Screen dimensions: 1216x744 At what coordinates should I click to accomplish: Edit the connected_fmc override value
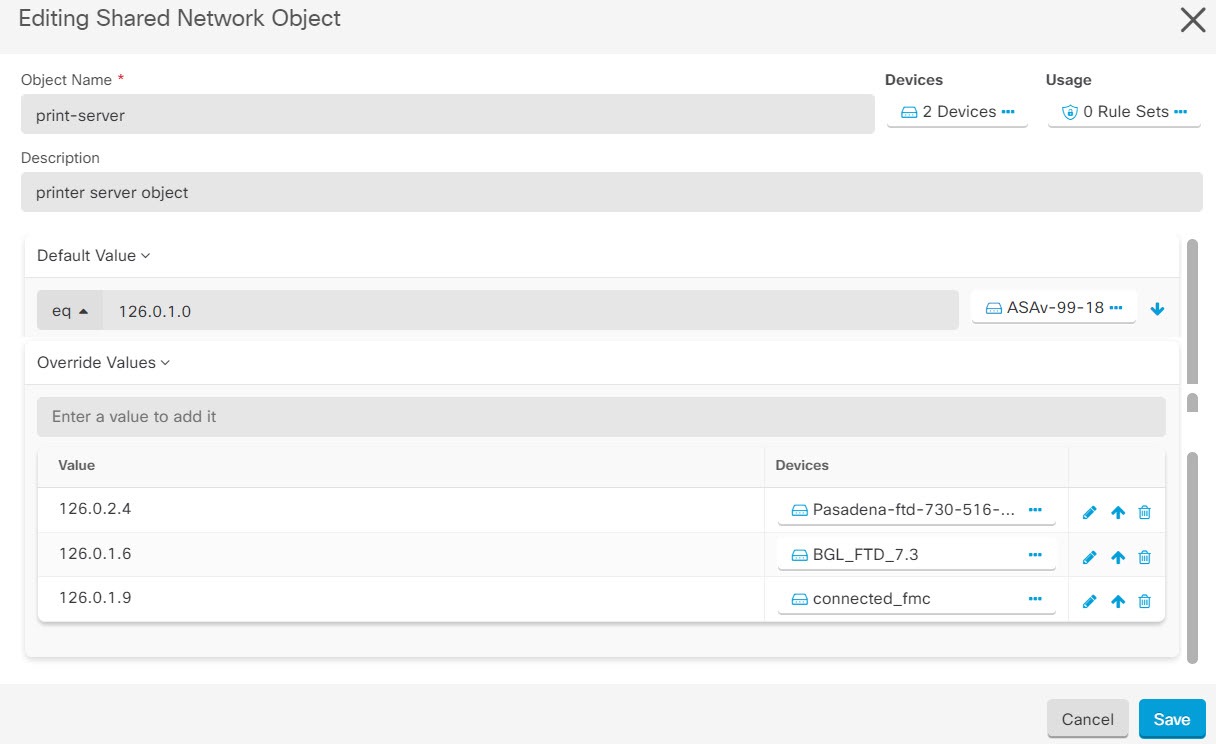click(1089, 600)
